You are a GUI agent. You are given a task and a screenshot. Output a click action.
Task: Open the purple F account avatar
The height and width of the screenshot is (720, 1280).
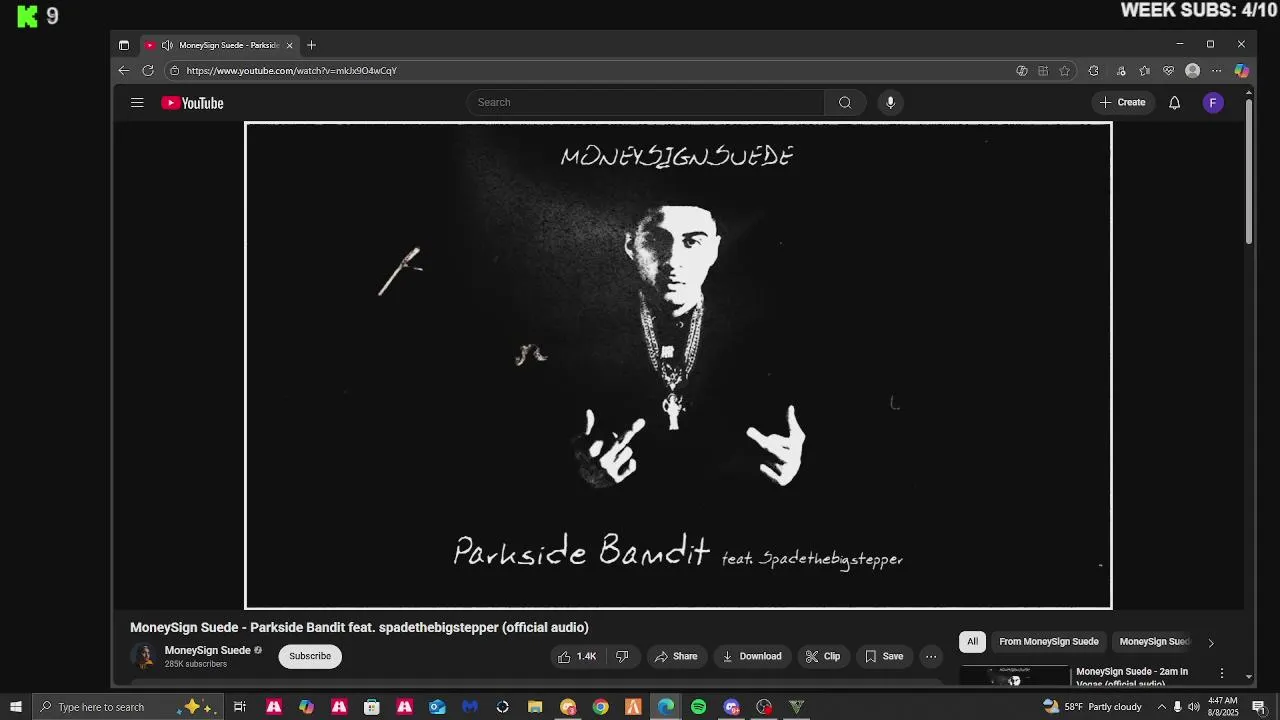coord(1213,102)
